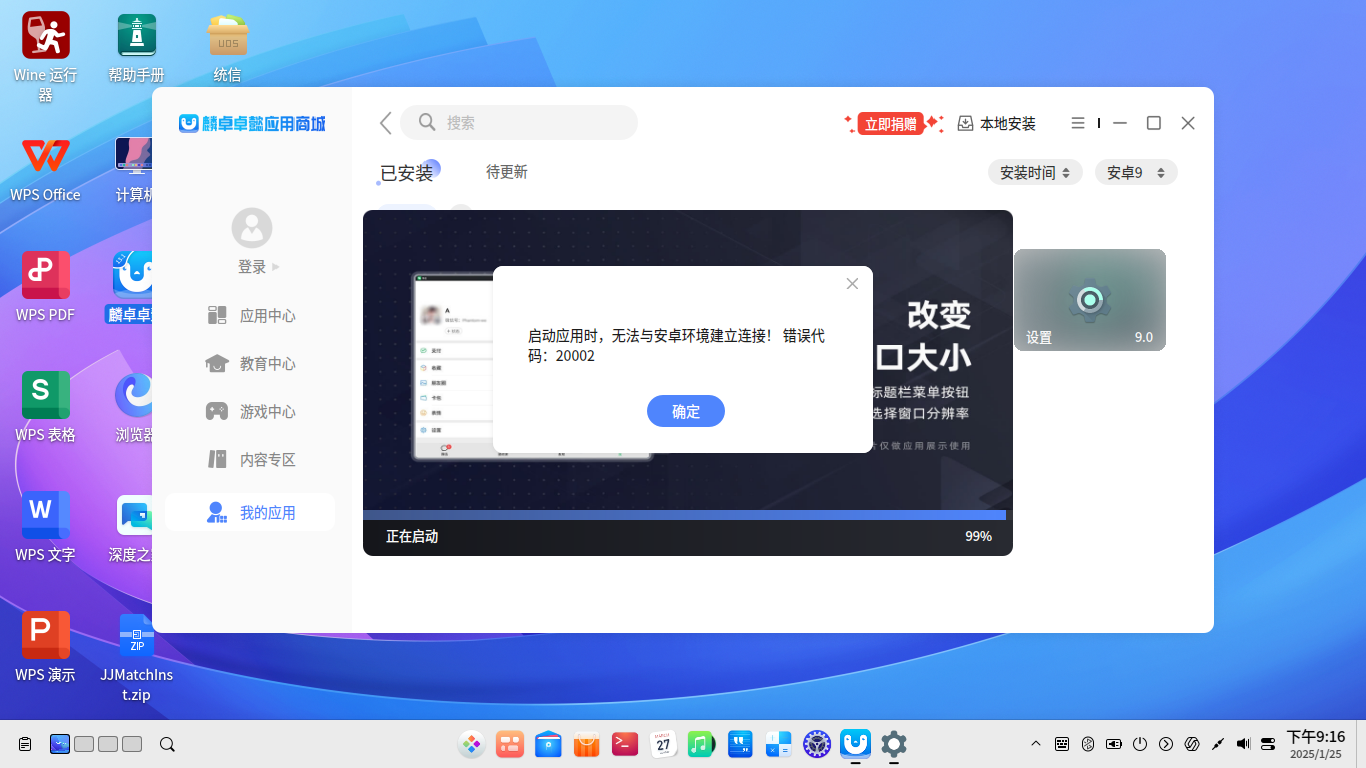
Task: Minimize the app store window
Action: [x=1120, y=123]
